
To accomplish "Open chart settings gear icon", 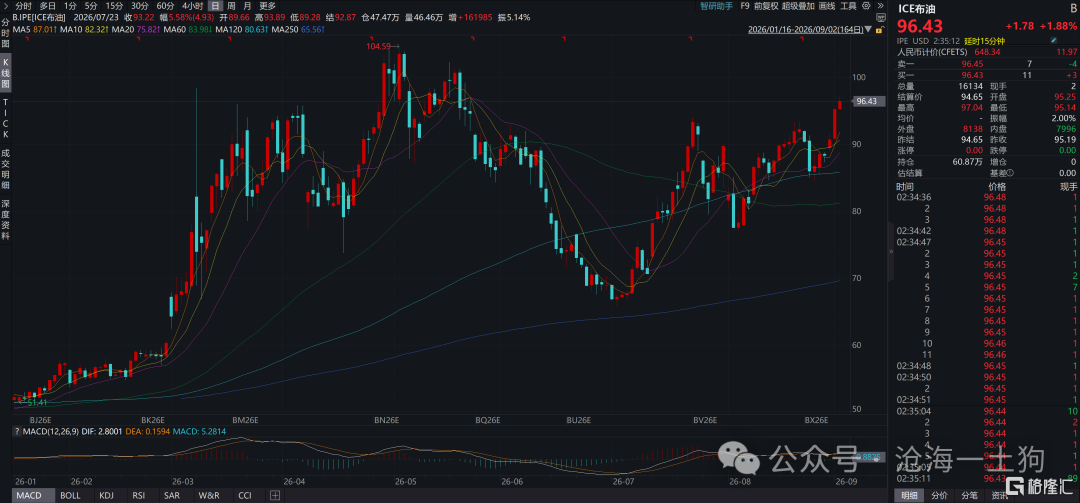I will pyautogui.click(x=866, y=6).
